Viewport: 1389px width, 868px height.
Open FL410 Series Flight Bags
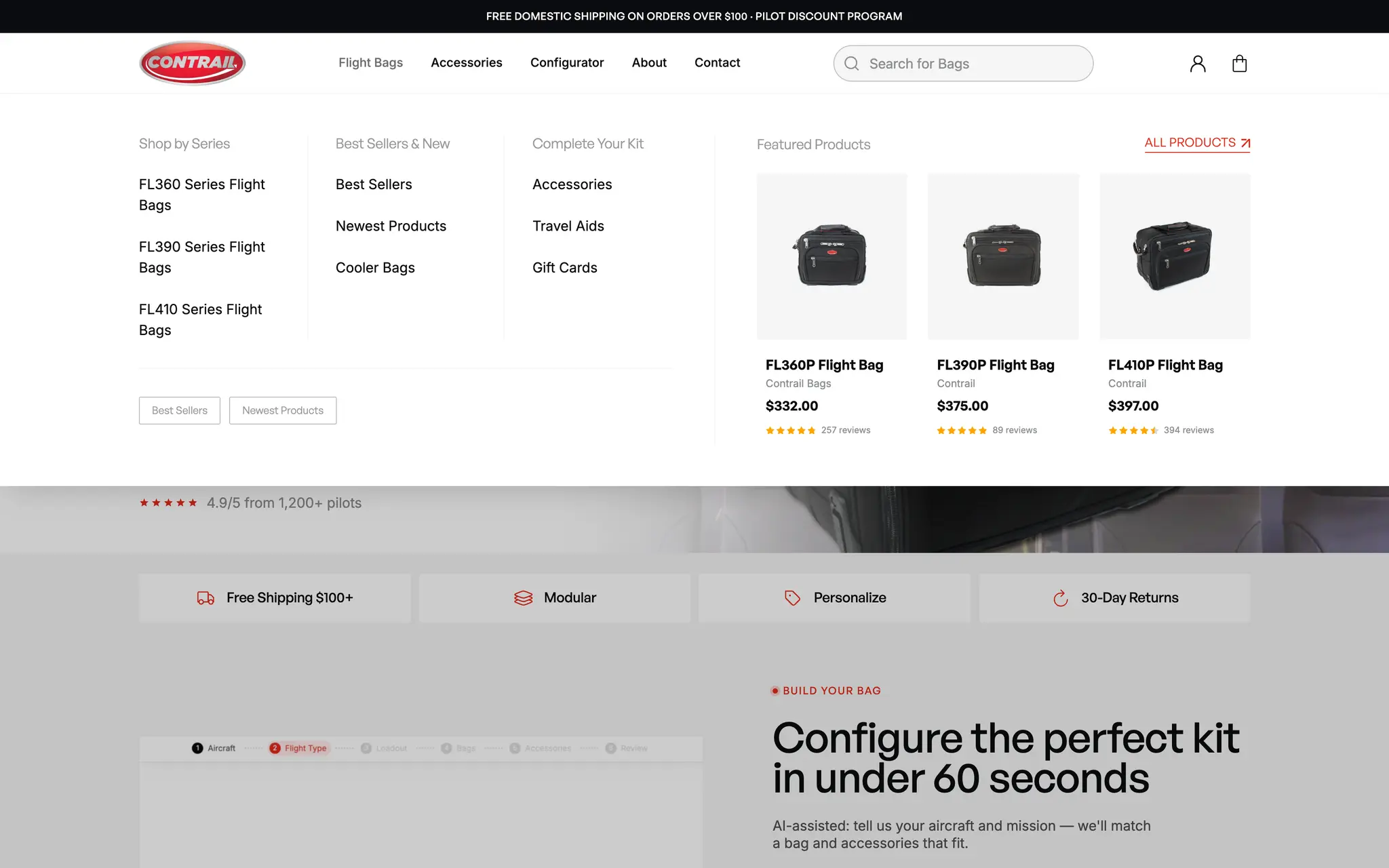coord(201,319)
